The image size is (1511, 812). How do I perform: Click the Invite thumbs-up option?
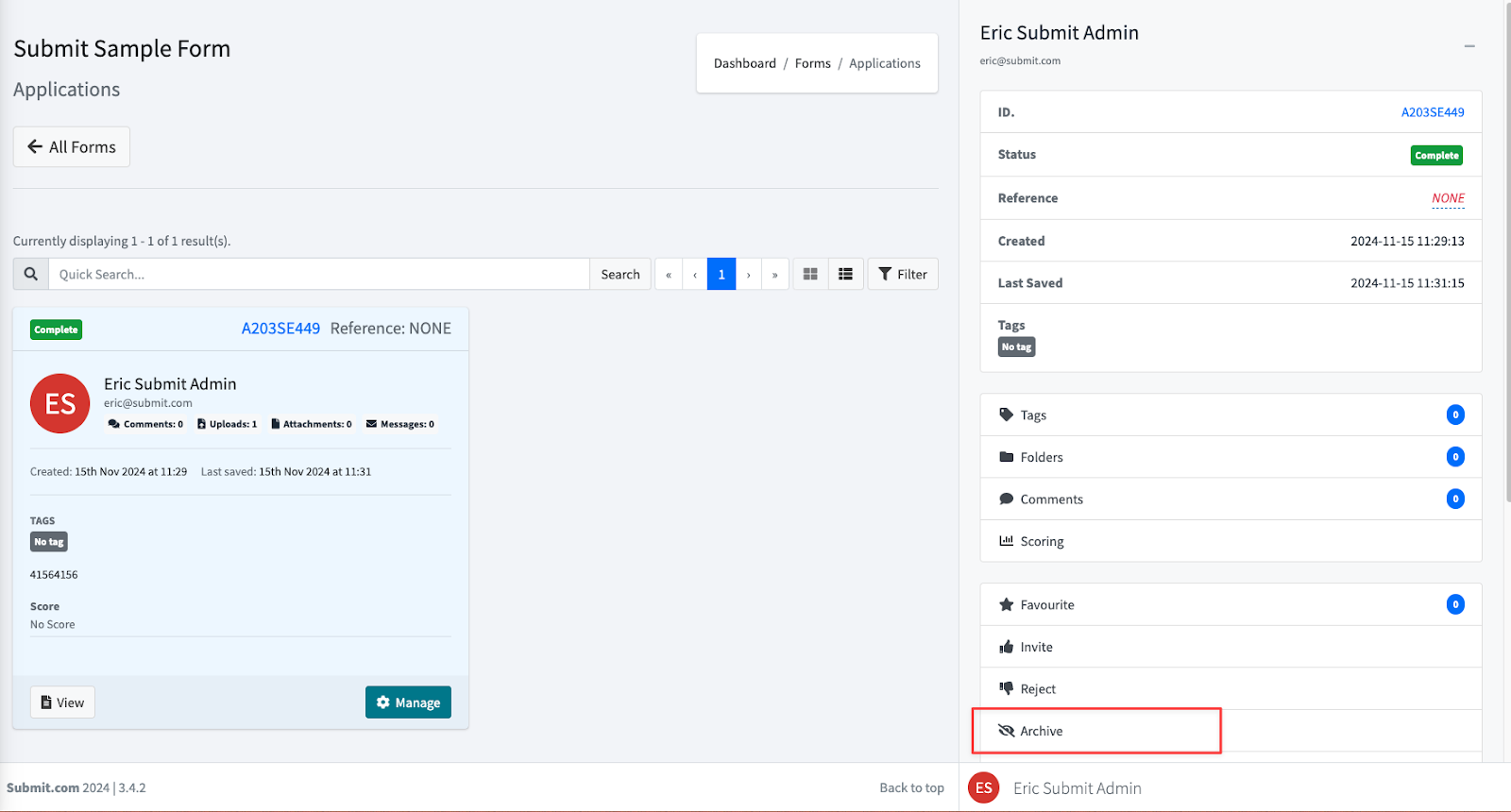1036,647
